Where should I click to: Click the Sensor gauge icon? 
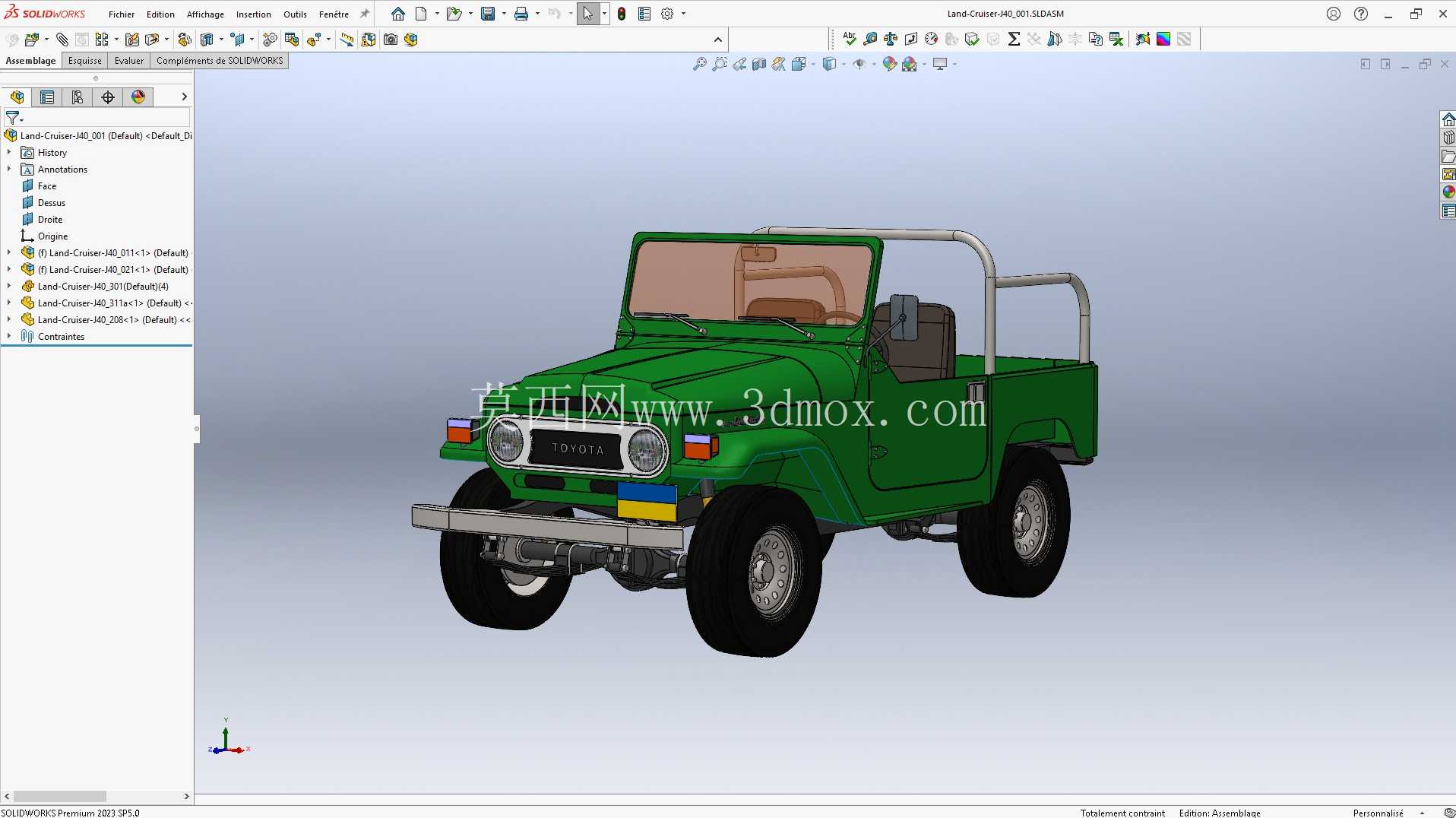[x=932, y=40]
